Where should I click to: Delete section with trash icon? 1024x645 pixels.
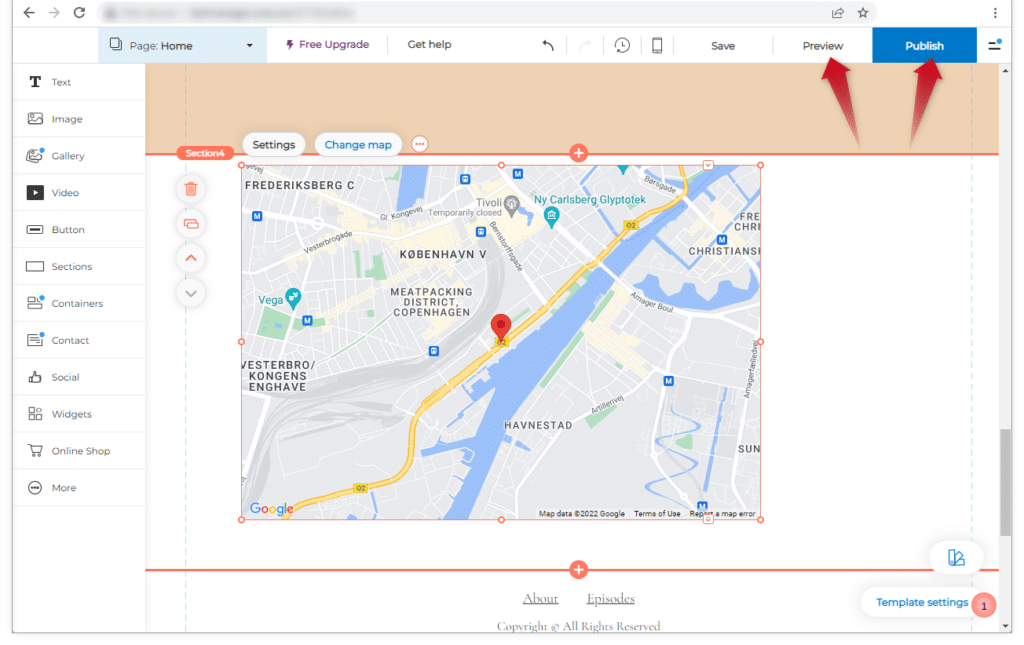191,188
